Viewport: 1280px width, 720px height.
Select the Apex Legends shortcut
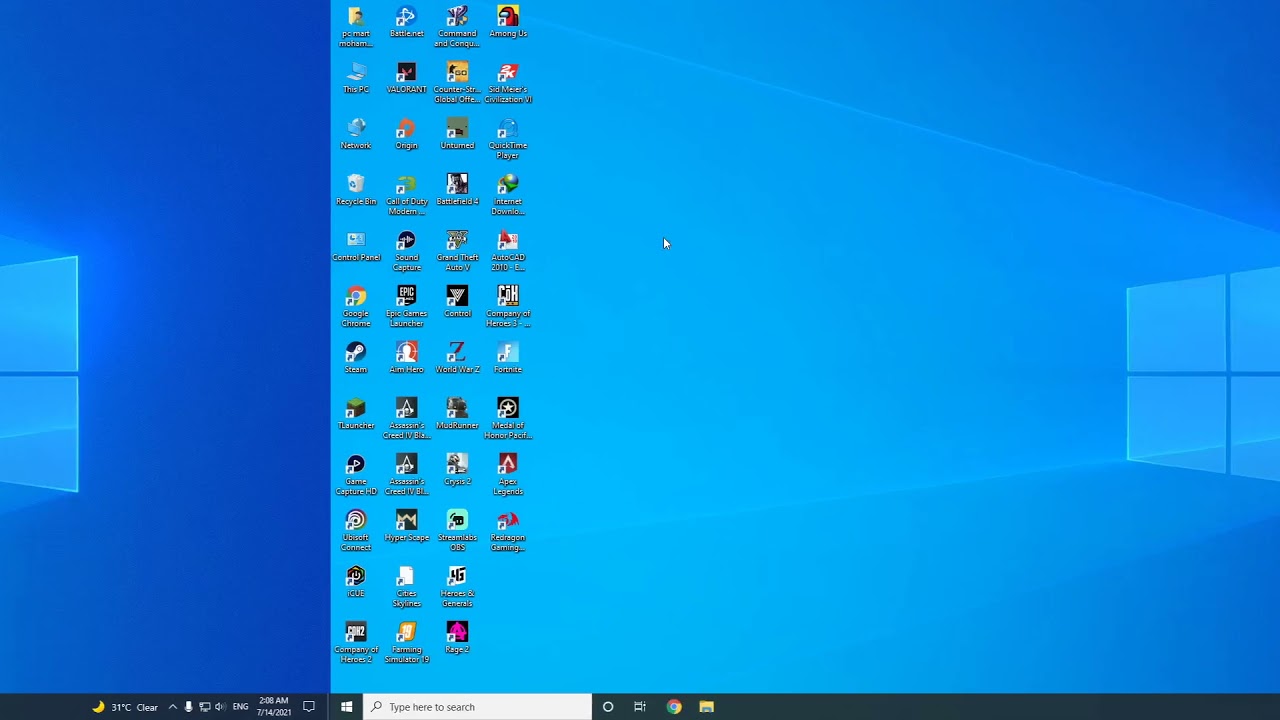click(x=508, y=475)
